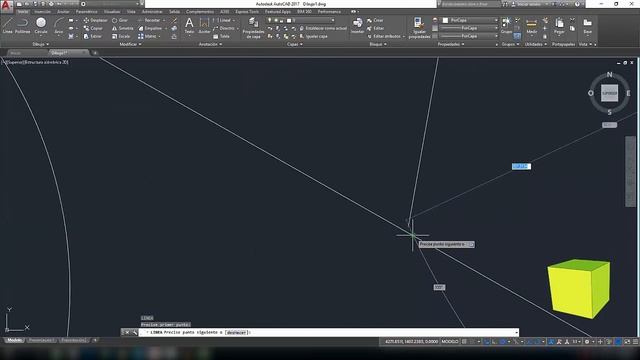Expand the Modificar panel
The width and height of the screenshot is (640, 360).
130,44
